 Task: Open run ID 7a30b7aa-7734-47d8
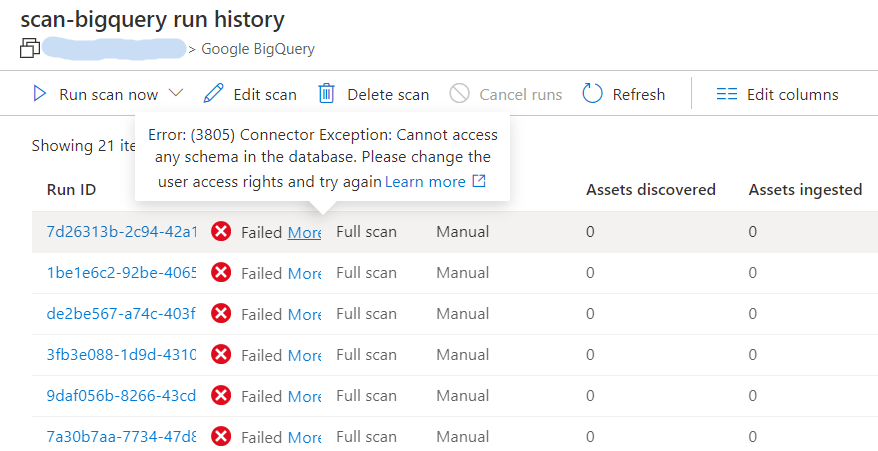[x=121, y=437]
